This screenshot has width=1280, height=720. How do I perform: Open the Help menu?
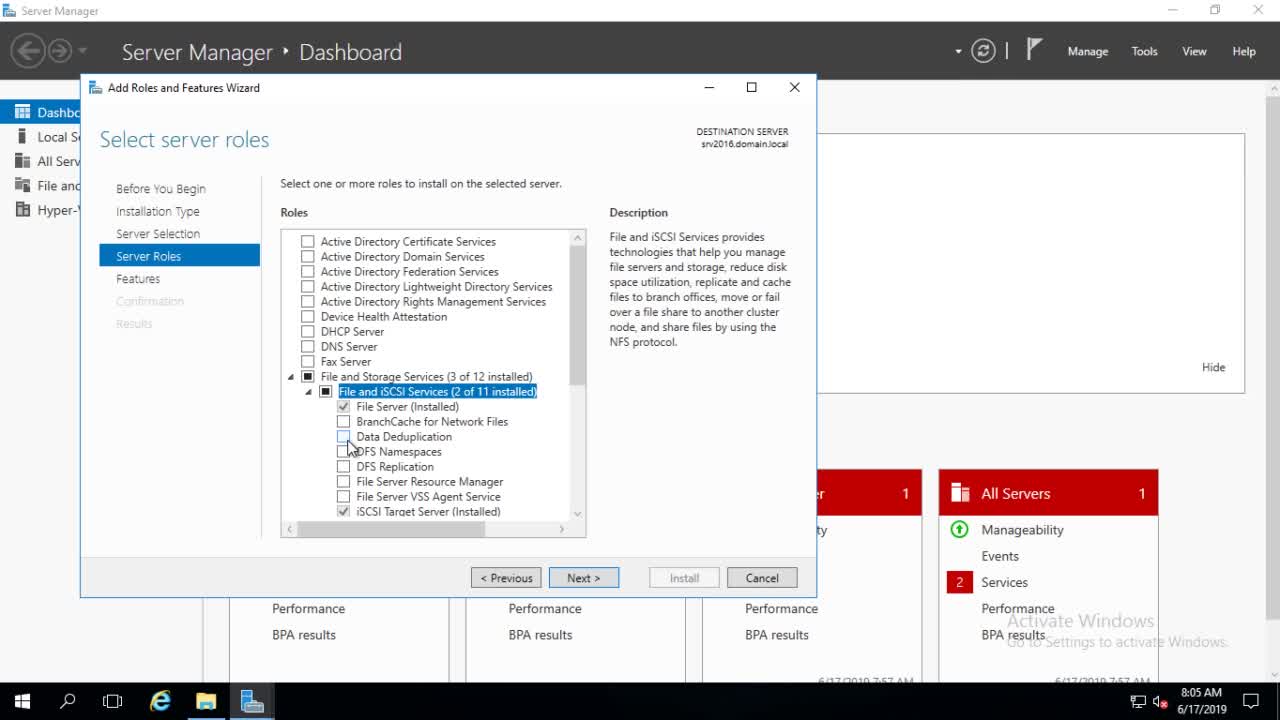(x=1244, y=51)
